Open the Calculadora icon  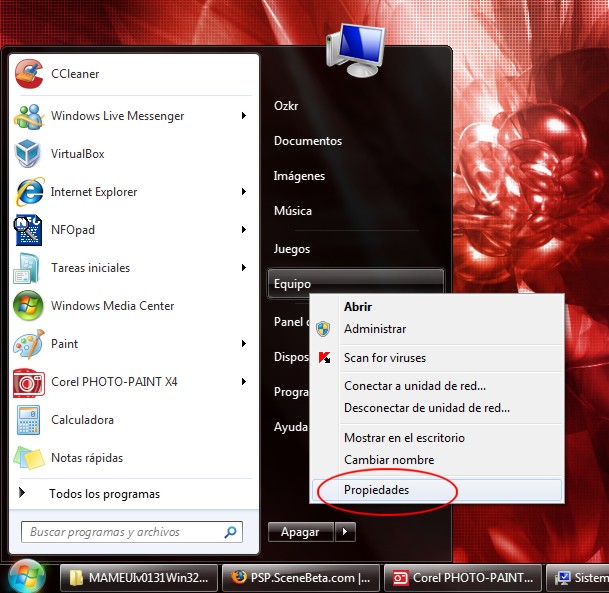coord(28,420)
